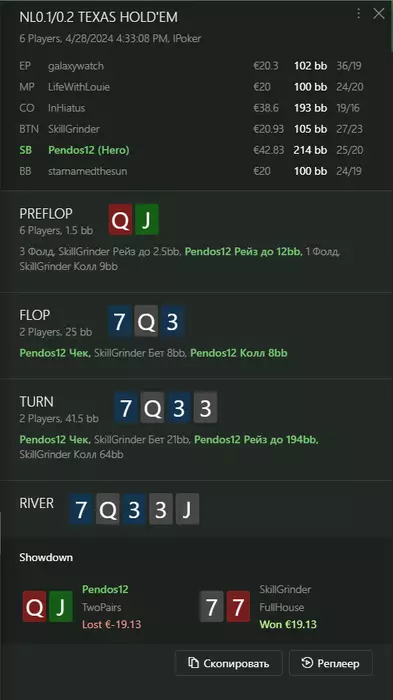Click SkillGrinder's gray 7 showdown card
The image size is (393, 700).
pyautogui.click(x=211, y=606)
